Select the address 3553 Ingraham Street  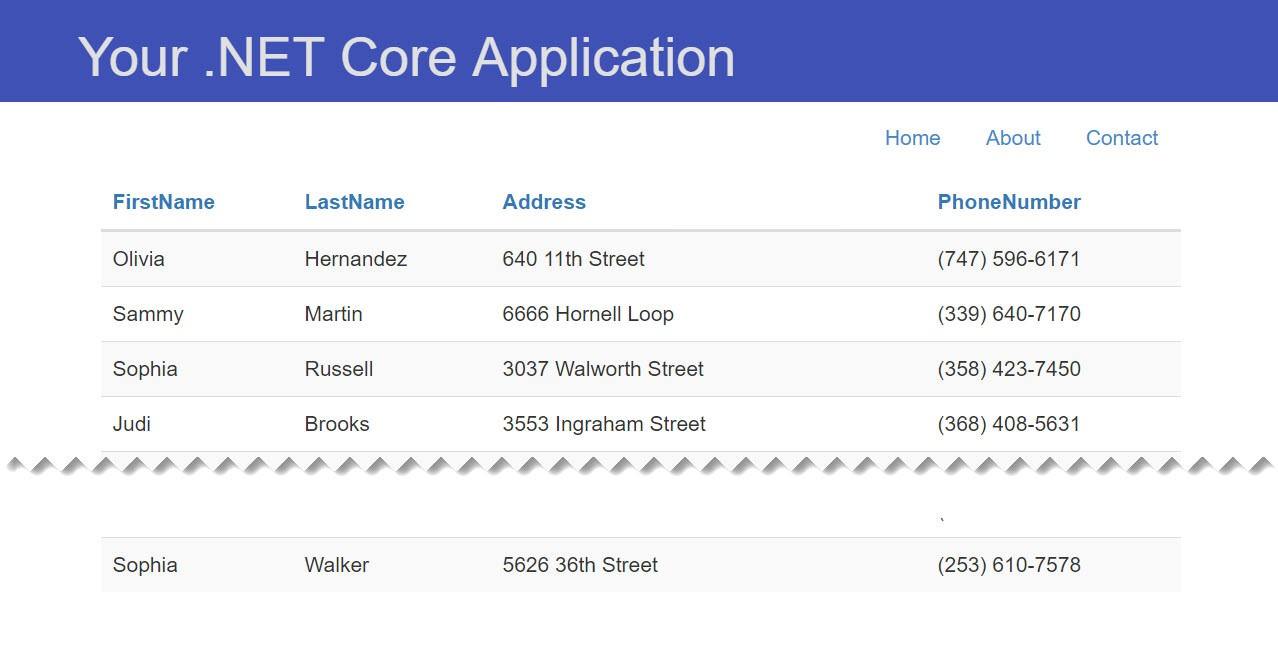tap(604, 424)
